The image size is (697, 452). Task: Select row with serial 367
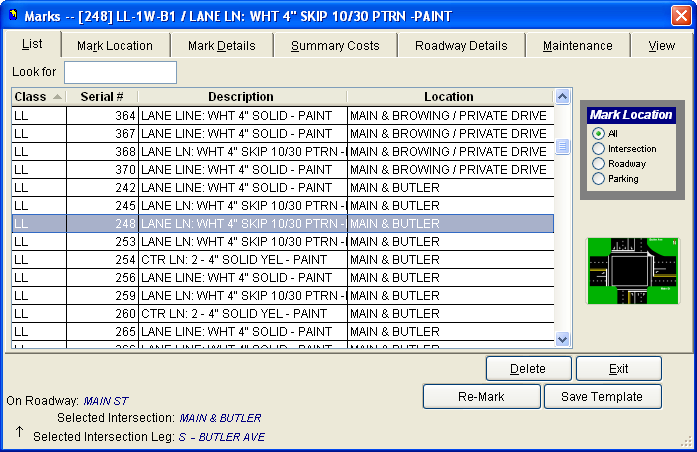tap(283, 134)
